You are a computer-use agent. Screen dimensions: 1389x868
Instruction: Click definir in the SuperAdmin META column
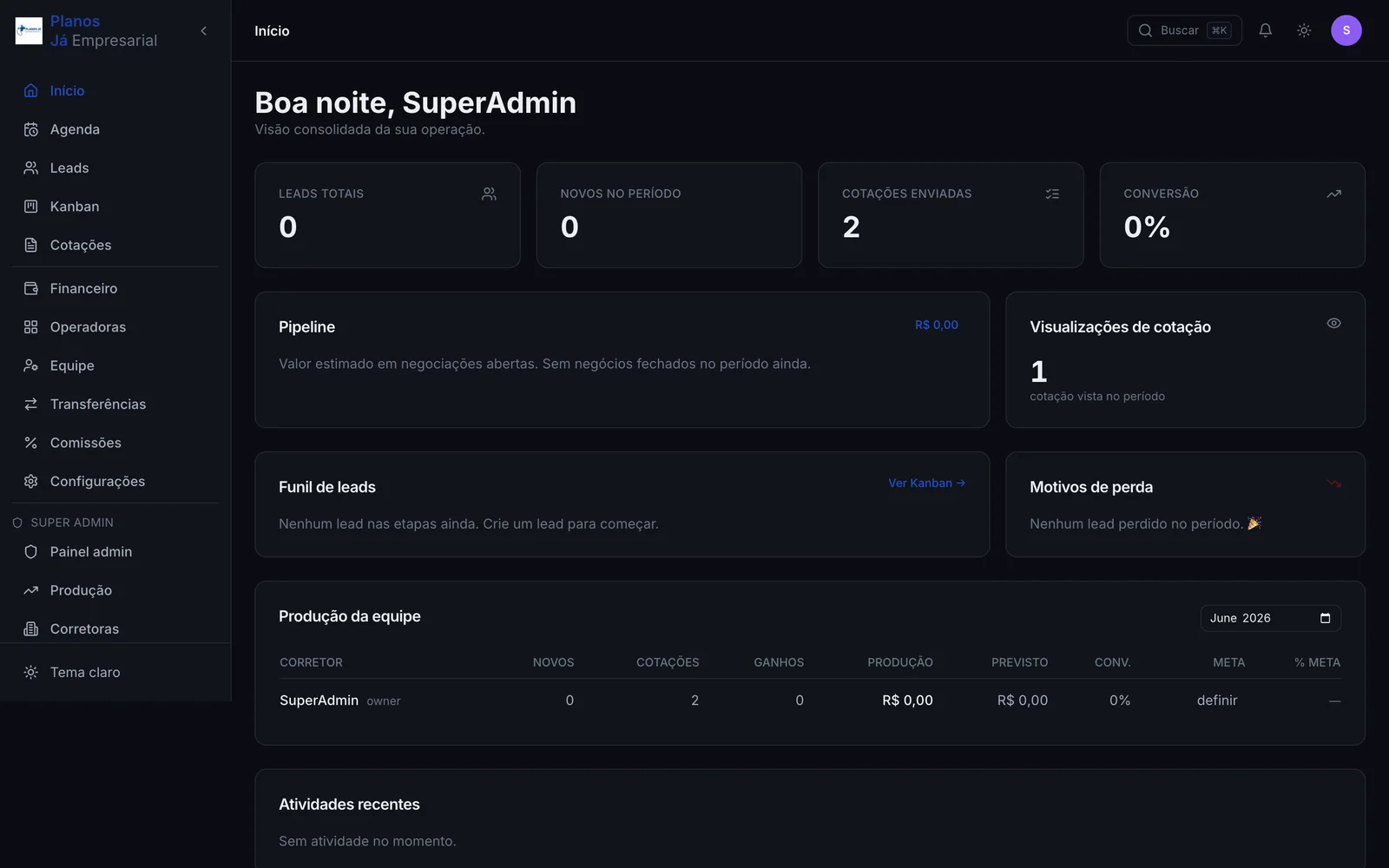[x=1217, y=700]
